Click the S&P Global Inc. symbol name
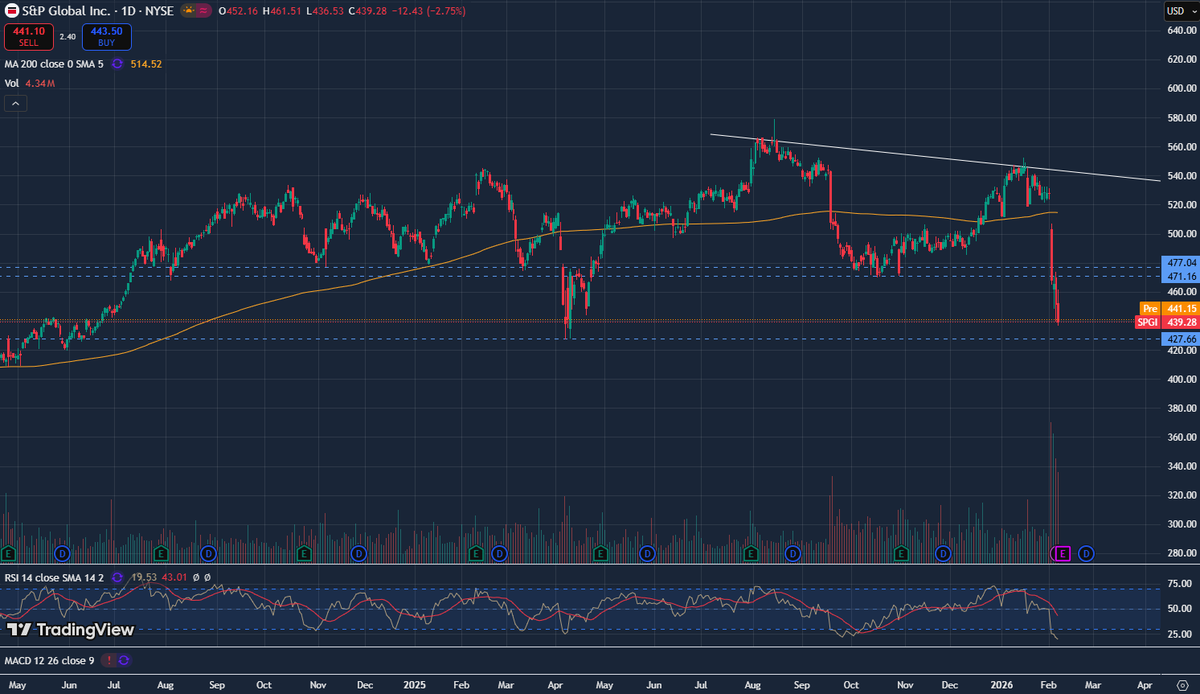The image size is (1200, 694). click(65, 10)
